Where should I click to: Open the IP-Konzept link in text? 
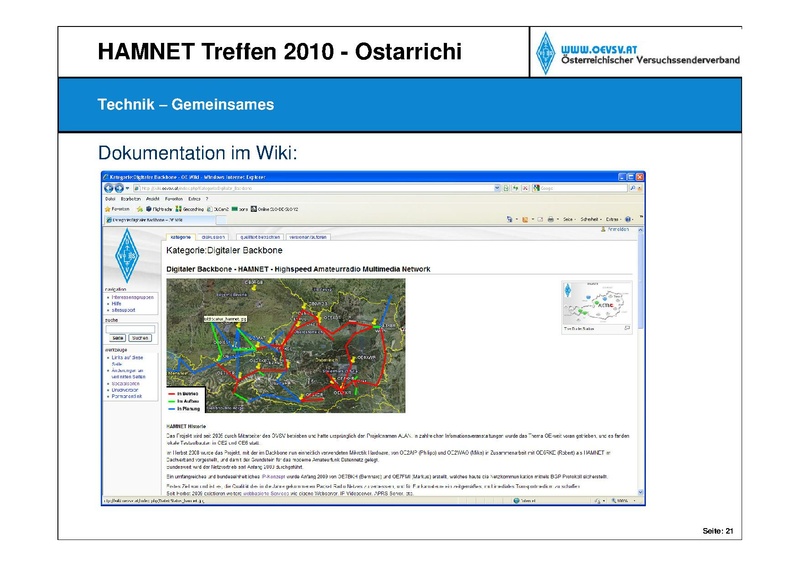coord(273,477)
